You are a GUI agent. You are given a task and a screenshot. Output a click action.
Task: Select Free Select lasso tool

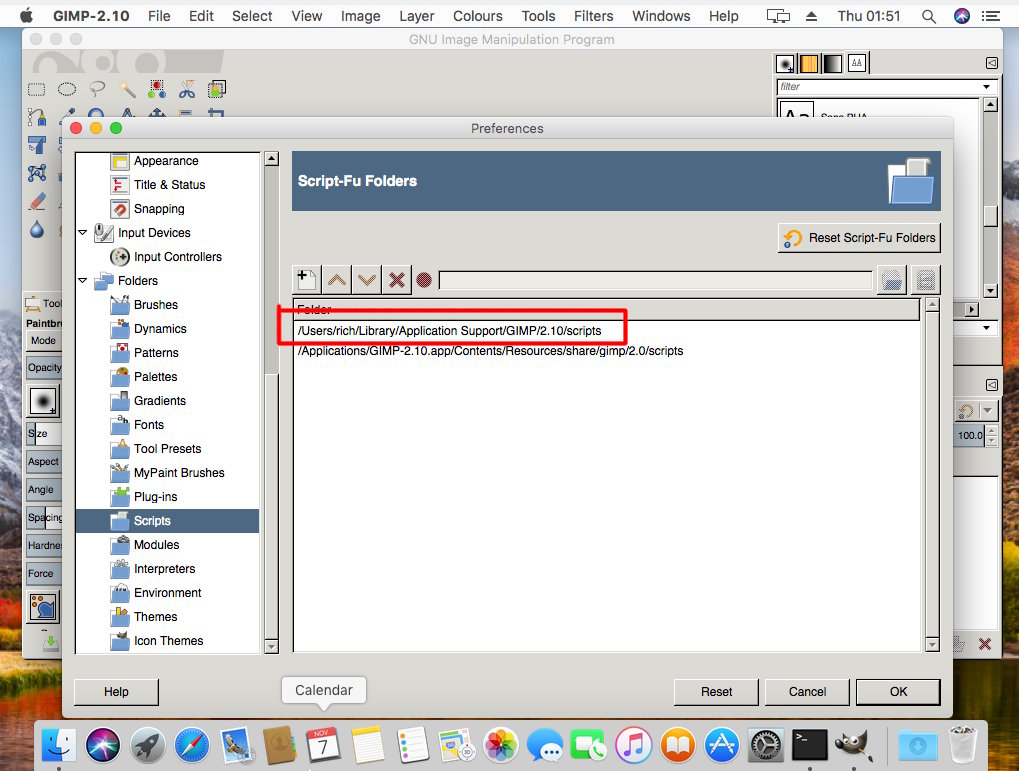pos(97,89)
